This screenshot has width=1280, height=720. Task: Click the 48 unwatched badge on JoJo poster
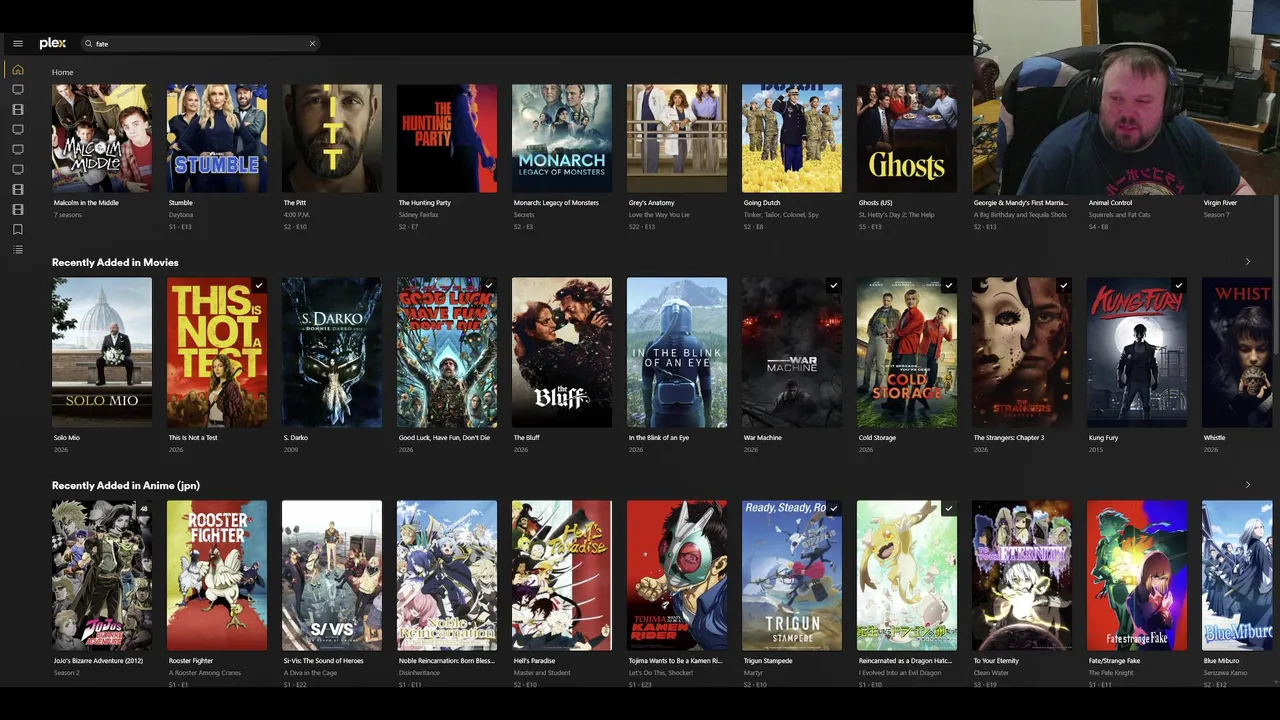[x=144, y=508]
